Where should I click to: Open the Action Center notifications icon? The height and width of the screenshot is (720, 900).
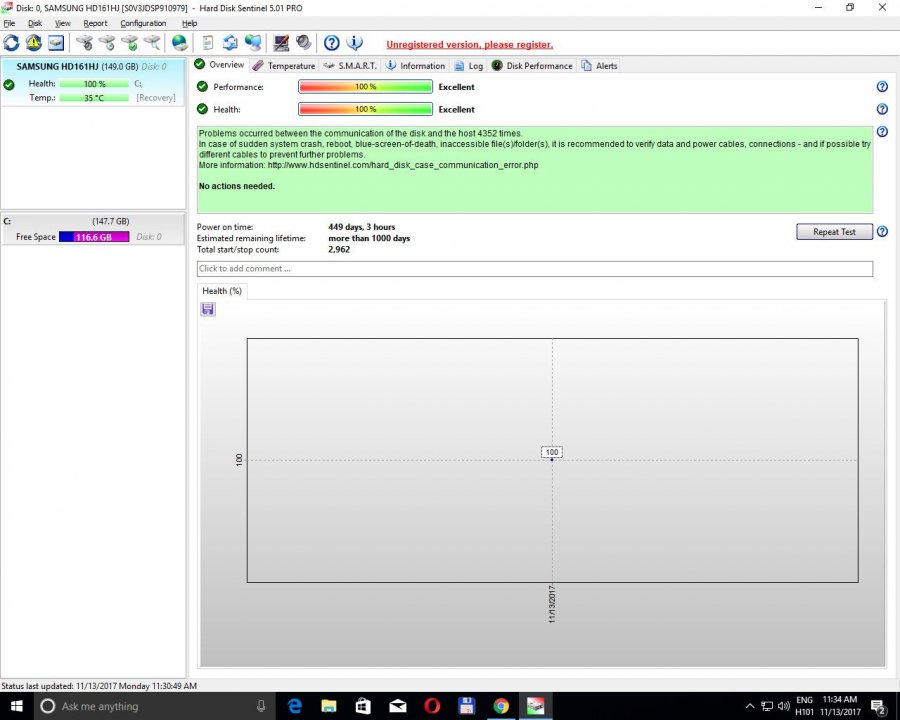point(879,706)
